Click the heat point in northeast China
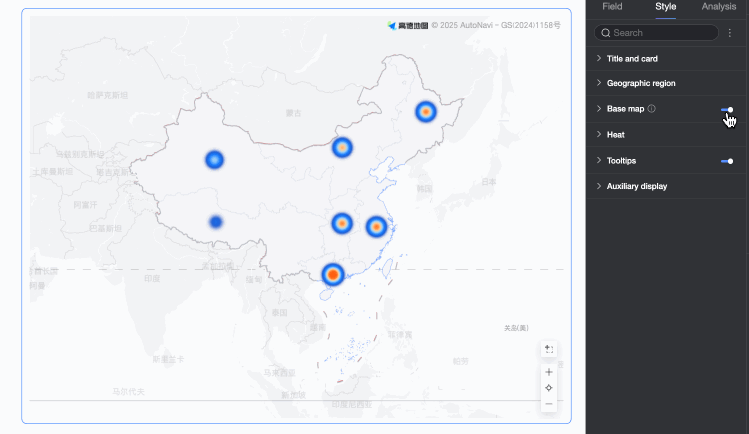 [426, 112]
